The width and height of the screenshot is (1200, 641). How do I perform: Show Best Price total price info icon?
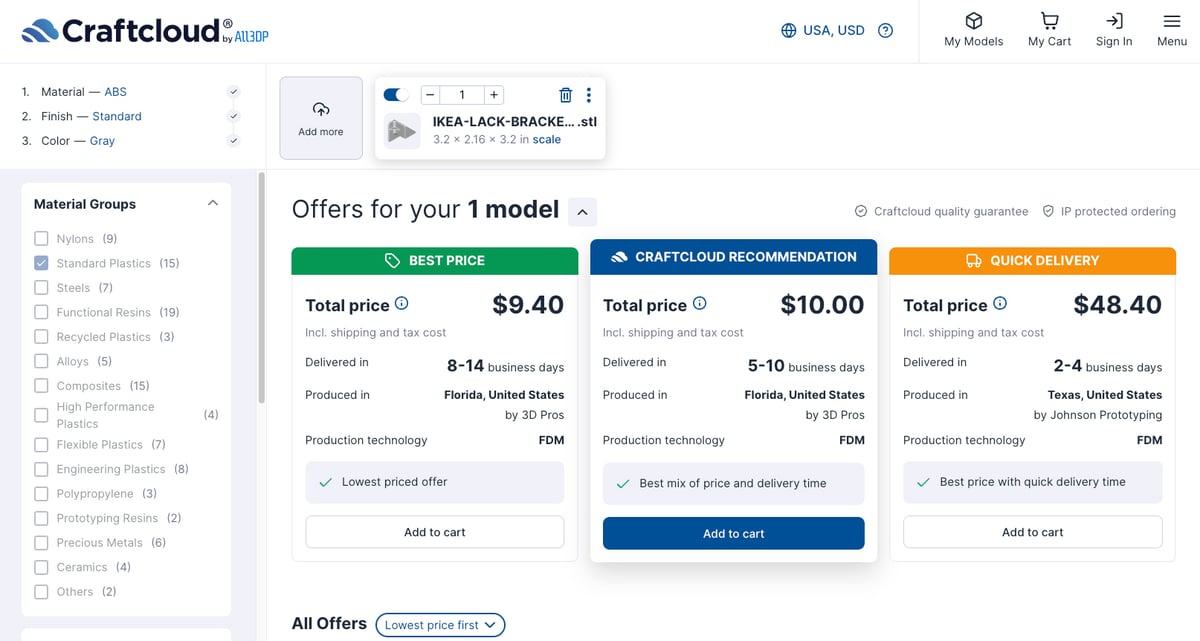(401, 304)
